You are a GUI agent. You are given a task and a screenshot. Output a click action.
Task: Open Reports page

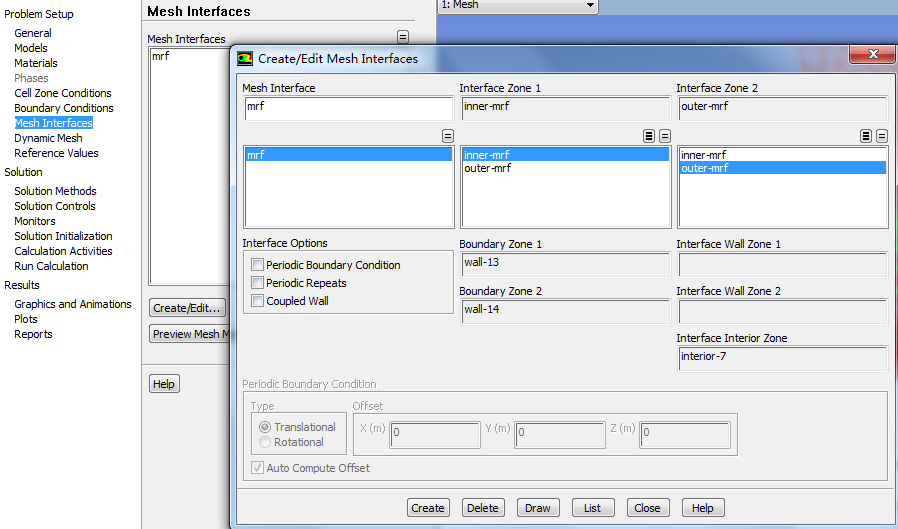[x=33, y=334]
